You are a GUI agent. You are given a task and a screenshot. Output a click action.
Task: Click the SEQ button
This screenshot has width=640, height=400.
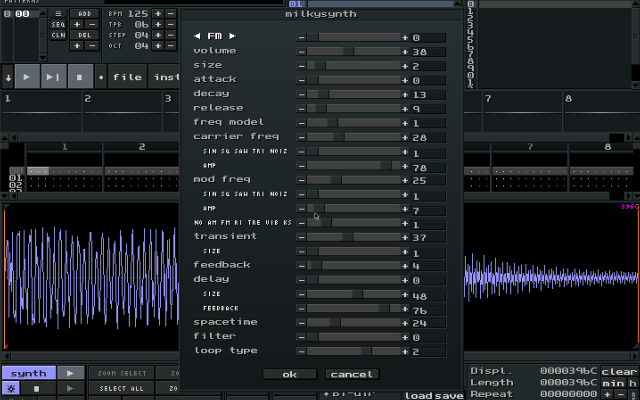click(58, 24)
